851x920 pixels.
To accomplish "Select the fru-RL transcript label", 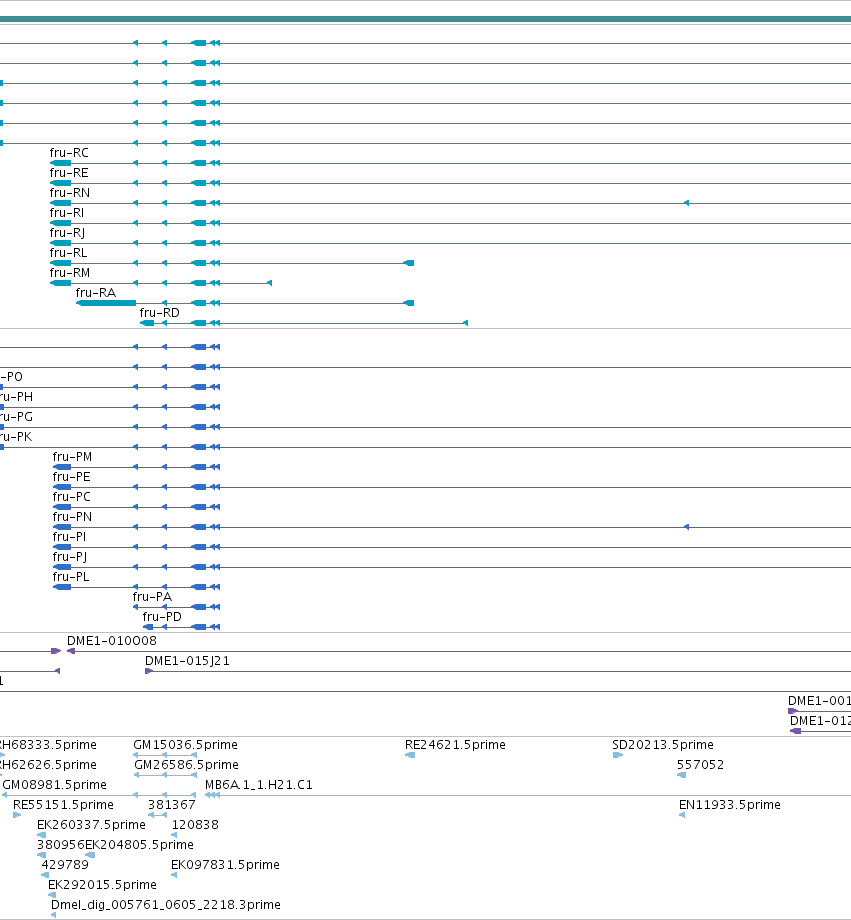I will coord(69,252).
